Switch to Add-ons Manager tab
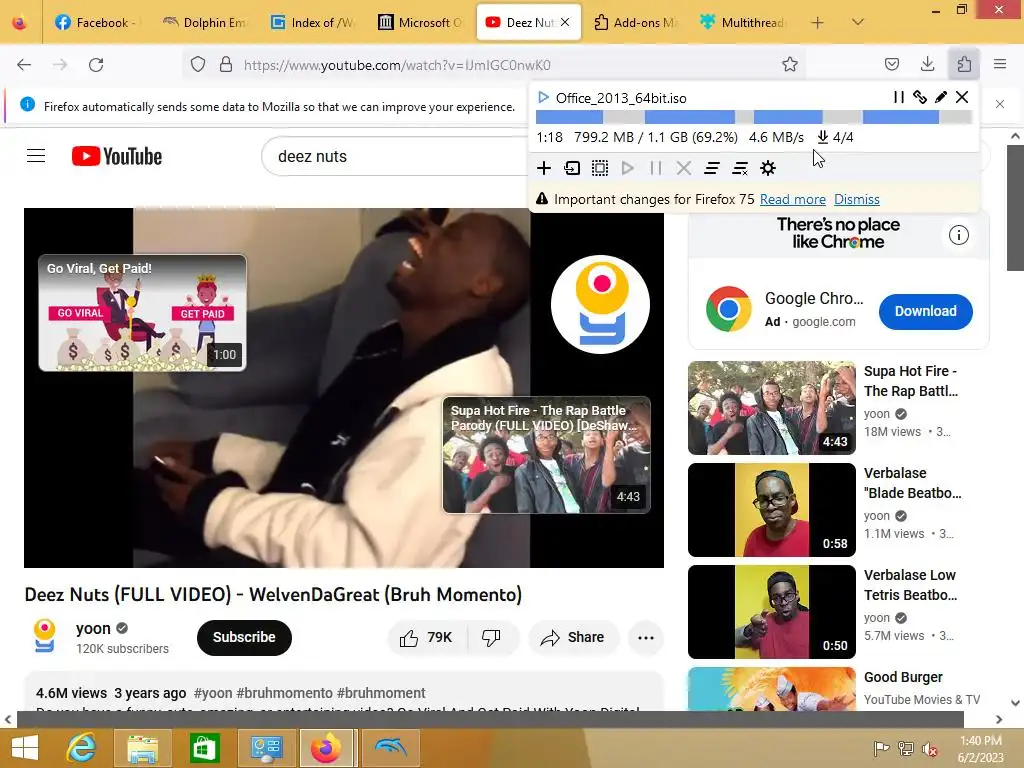 coord(637,22)
